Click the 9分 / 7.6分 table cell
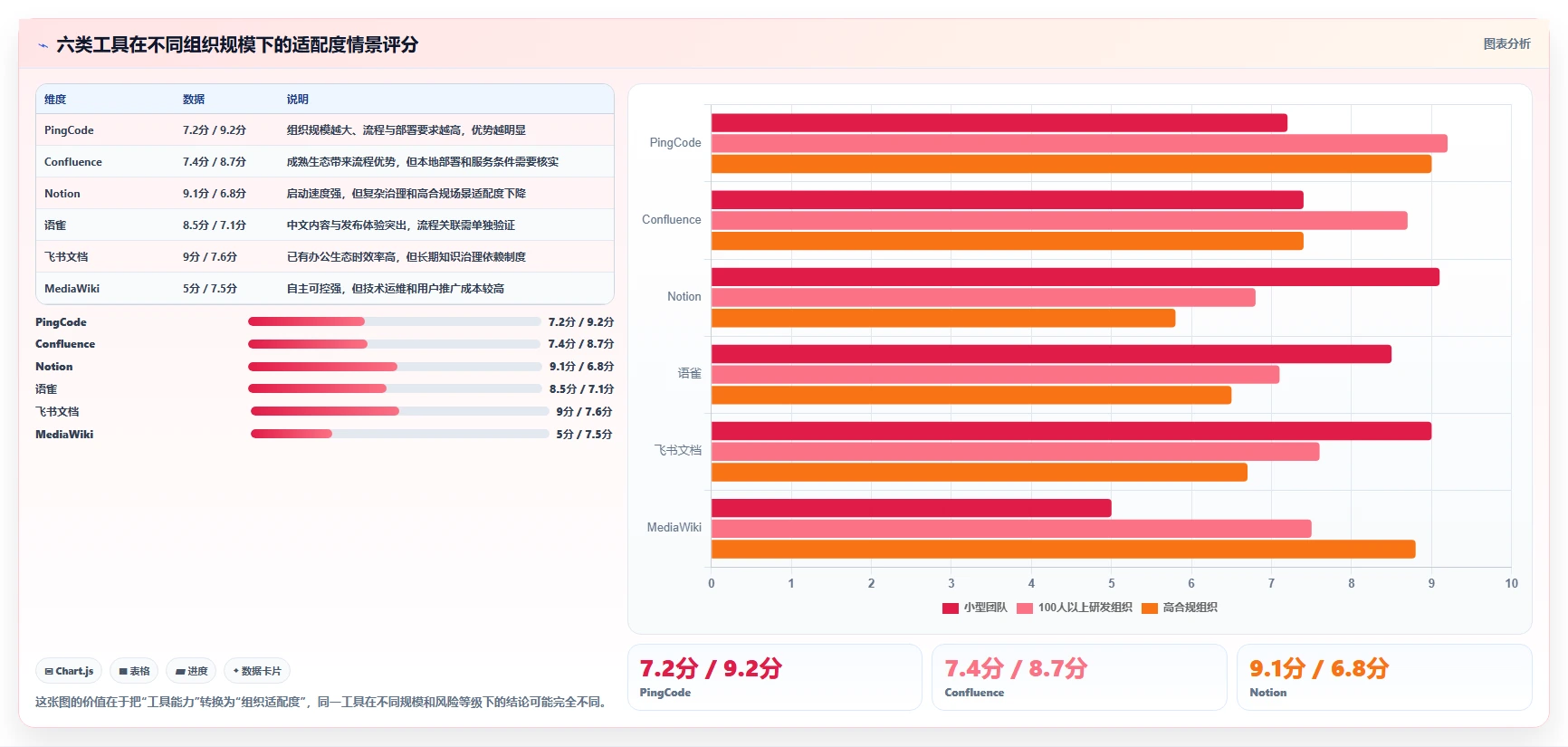Image resolution: width=1568 pixels, height=747 pixels. click(210, 257)
